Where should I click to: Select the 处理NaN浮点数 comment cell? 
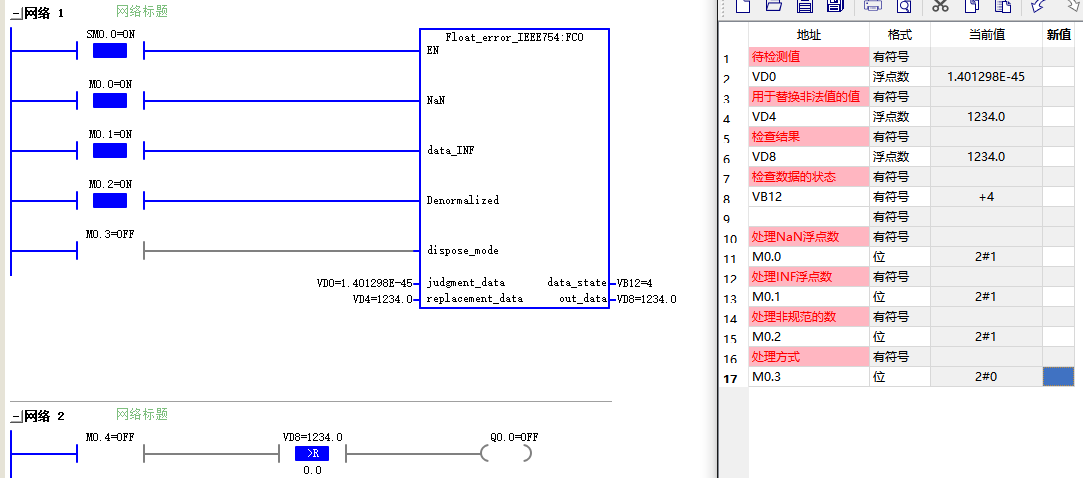[x=809, y=237]
